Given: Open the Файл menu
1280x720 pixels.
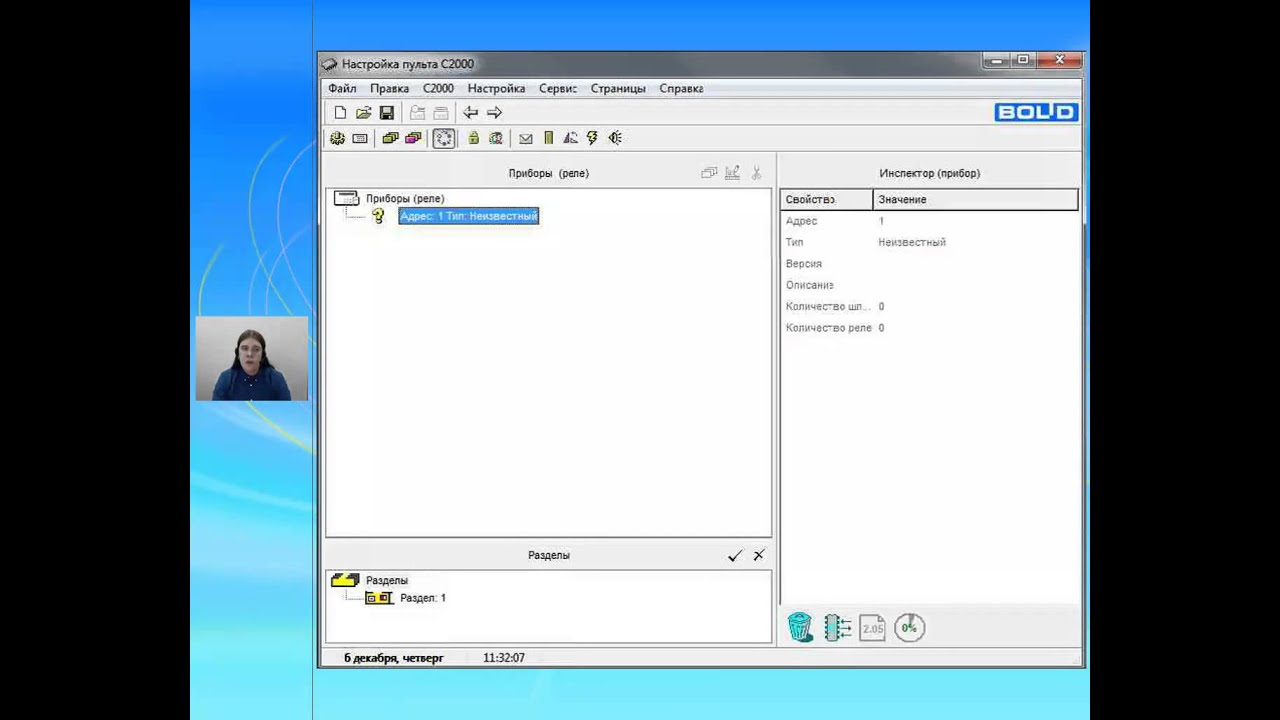Looking at the screenshot, I should point(342,88).
